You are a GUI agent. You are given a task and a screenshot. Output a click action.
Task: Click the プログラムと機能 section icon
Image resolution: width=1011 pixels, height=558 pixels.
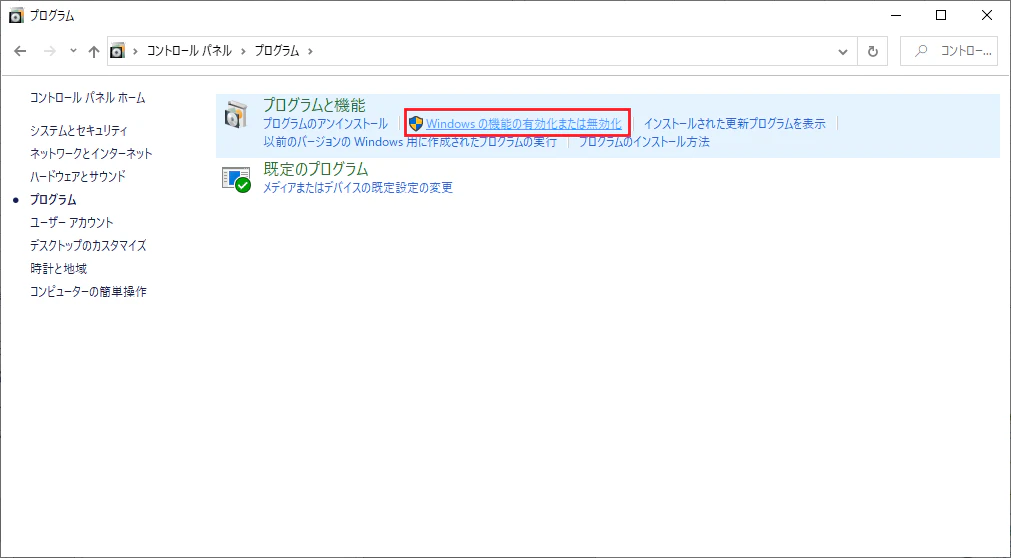235,114
